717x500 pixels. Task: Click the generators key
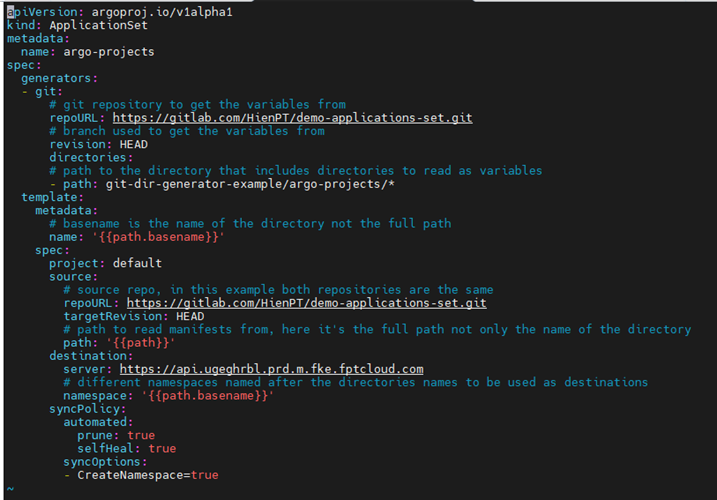57,78
